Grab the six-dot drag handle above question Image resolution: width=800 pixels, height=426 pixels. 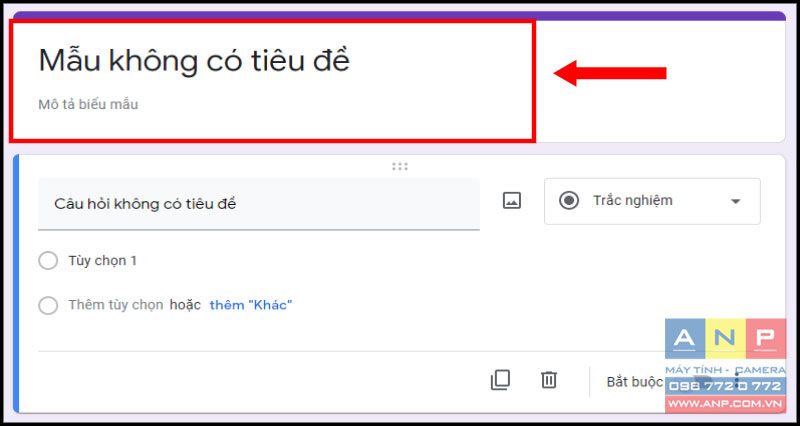[x=400, y=166]
